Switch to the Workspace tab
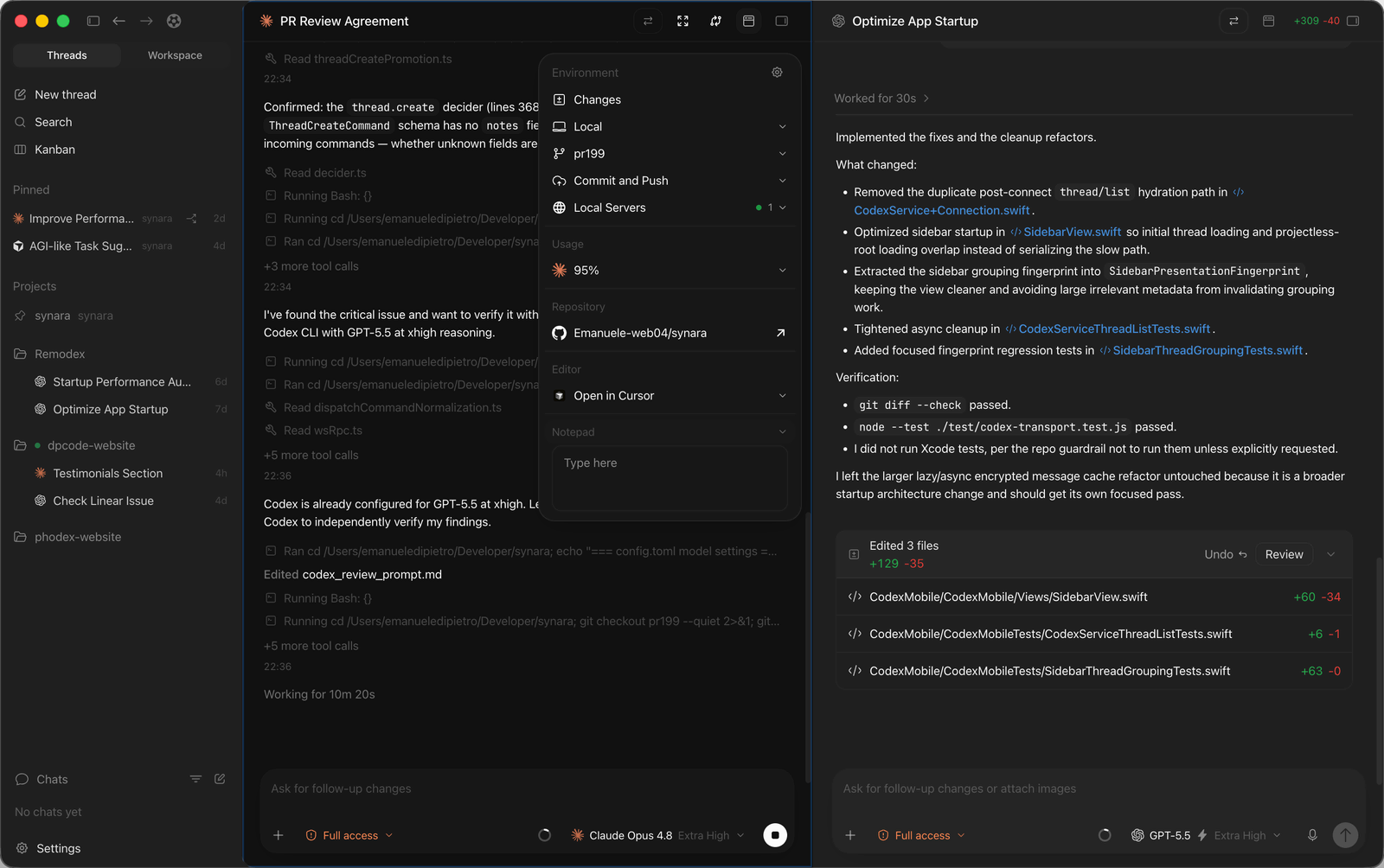The width and height of the screenshot is (1384, 868). pyautogui.click(x=175, y=55)
